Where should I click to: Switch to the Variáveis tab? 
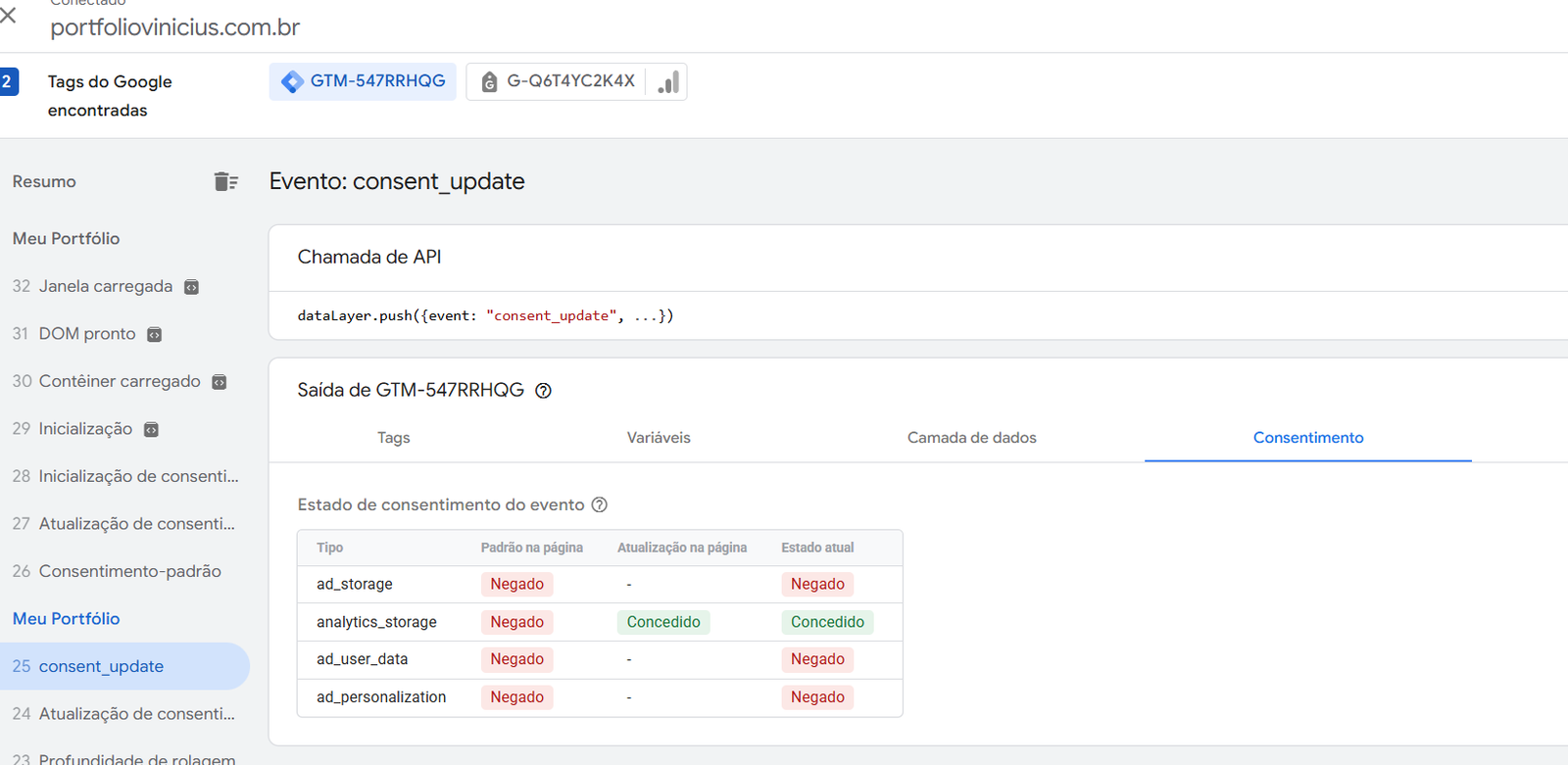pos(659,438)
